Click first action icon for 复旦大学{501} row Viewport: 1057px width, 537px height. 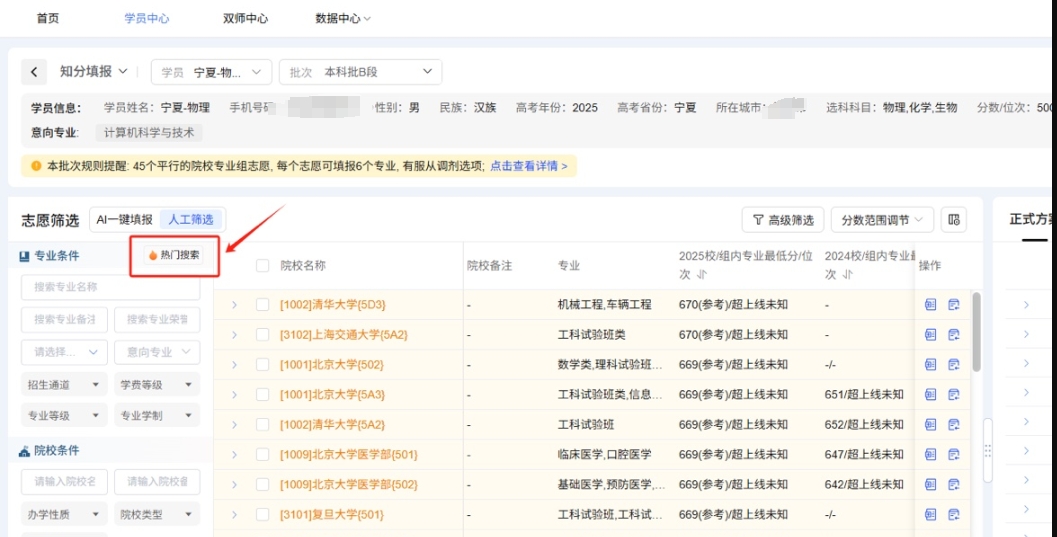pos(930,515)
